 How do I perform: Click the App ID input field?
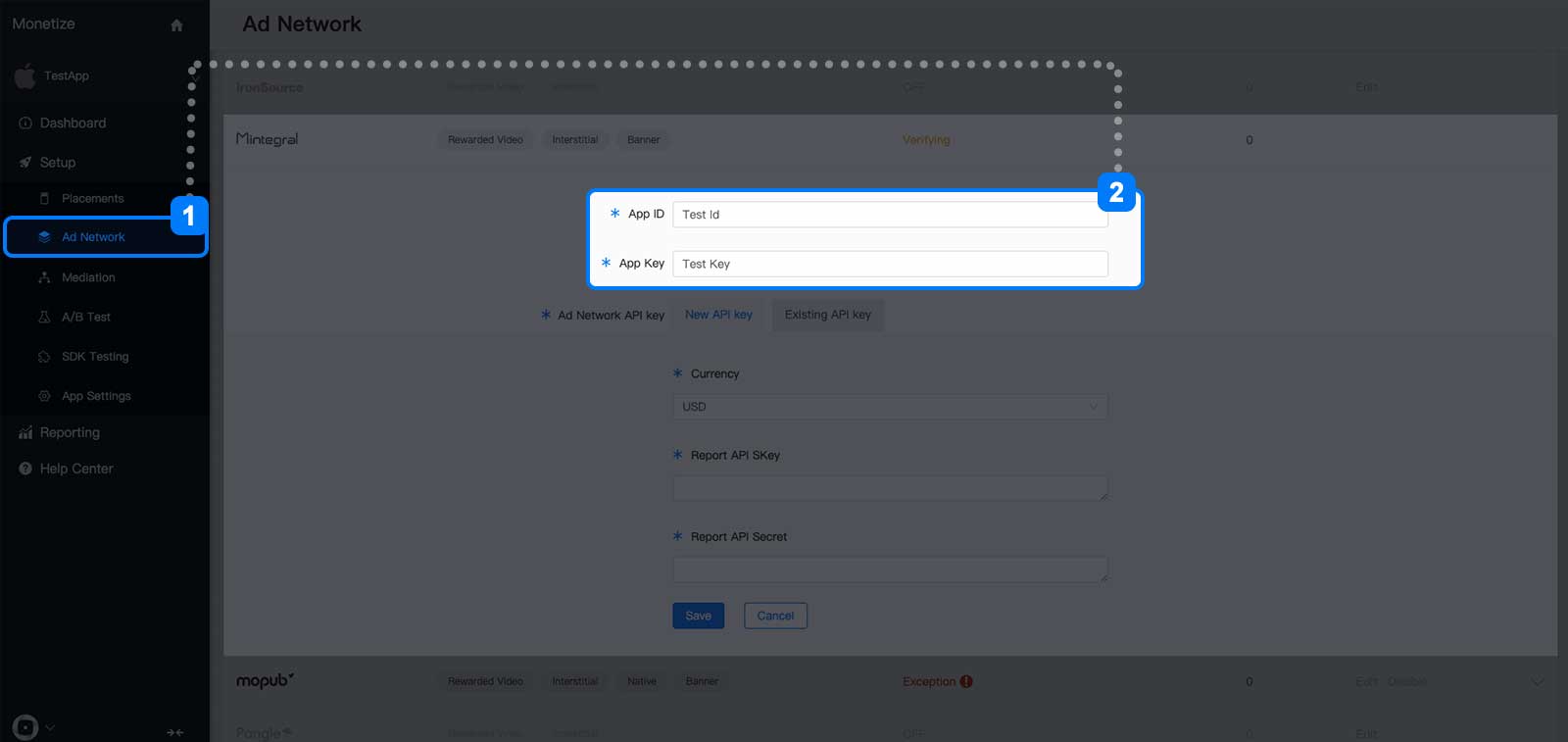click(x=890, y=215)
